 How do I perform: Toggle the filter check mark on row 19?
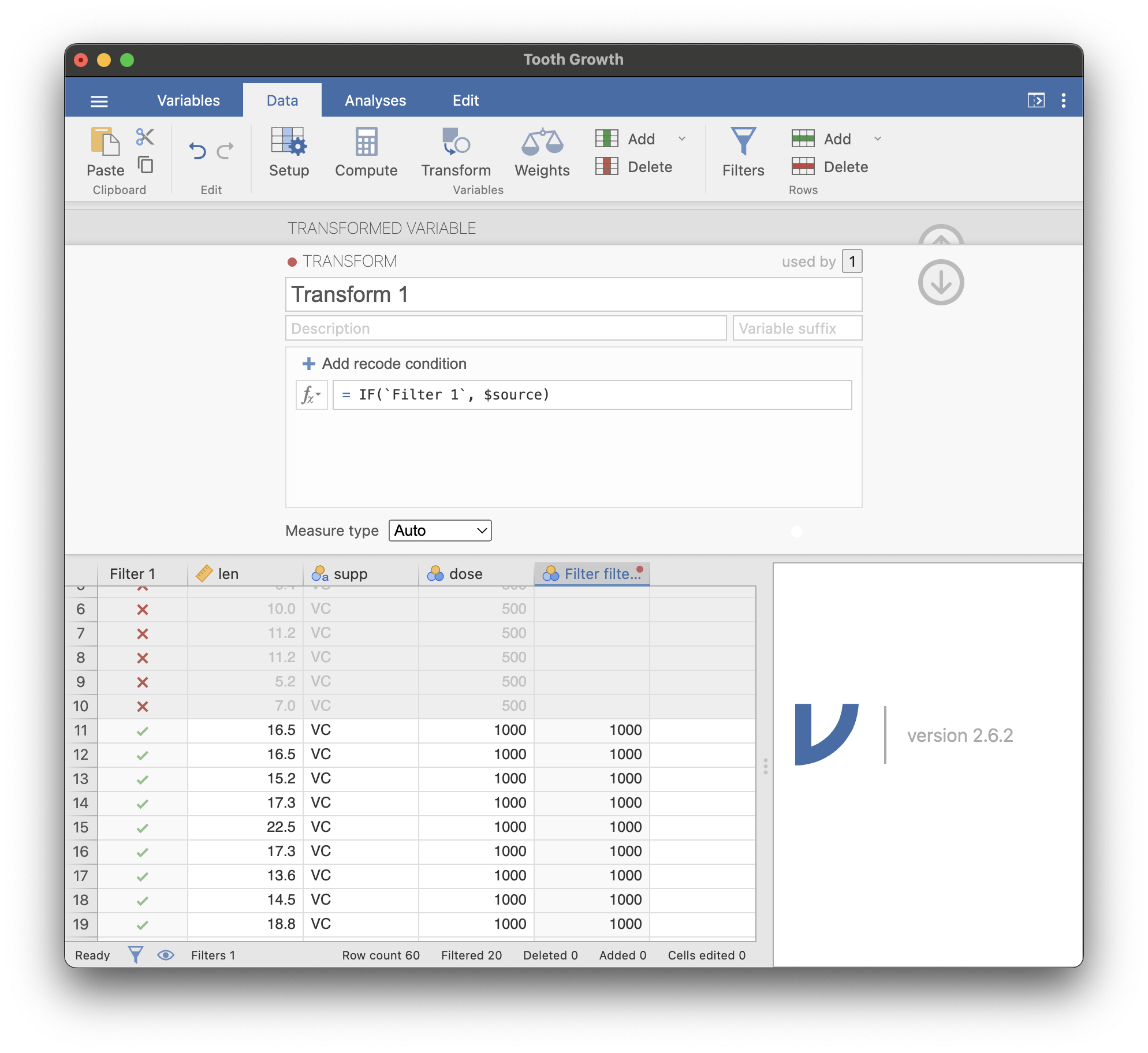(x=143, y=925)
